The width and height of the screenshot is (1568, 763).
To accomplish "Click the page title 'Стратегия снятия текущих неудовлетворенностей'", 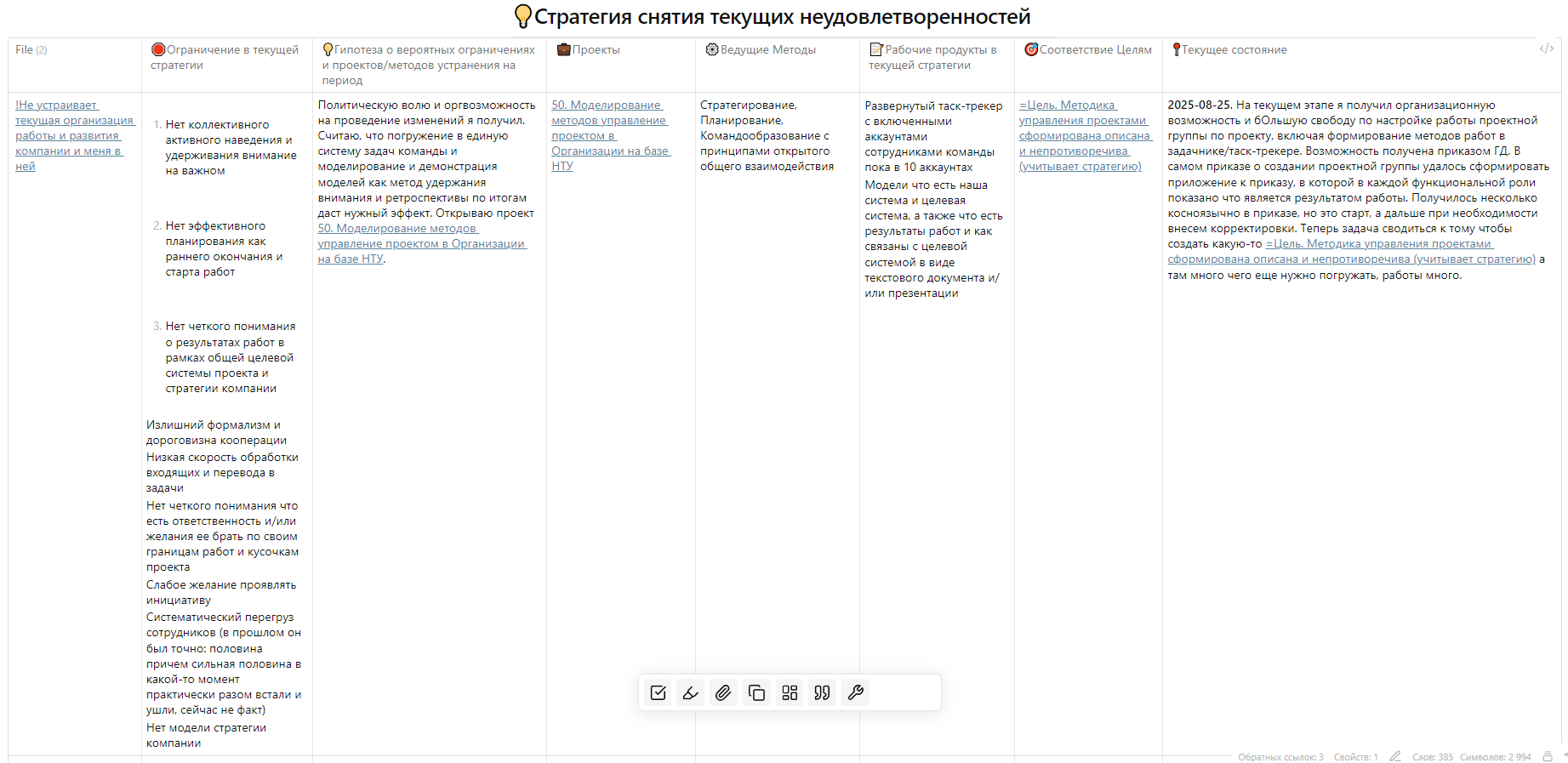I will pos(781,17).
